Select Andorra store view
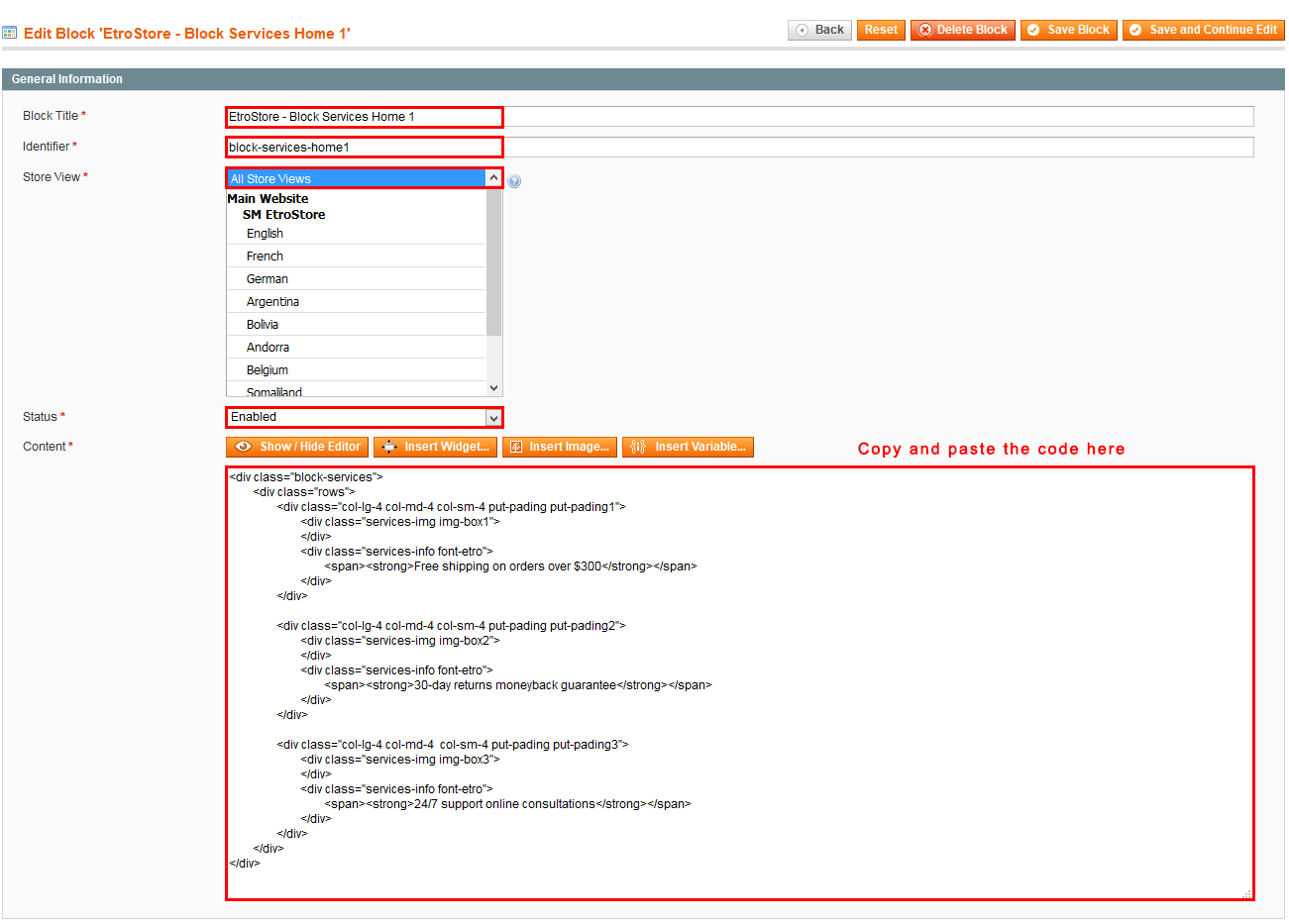Image resolution: width=1289 pixels, height=924 pixels. point(357,348)
